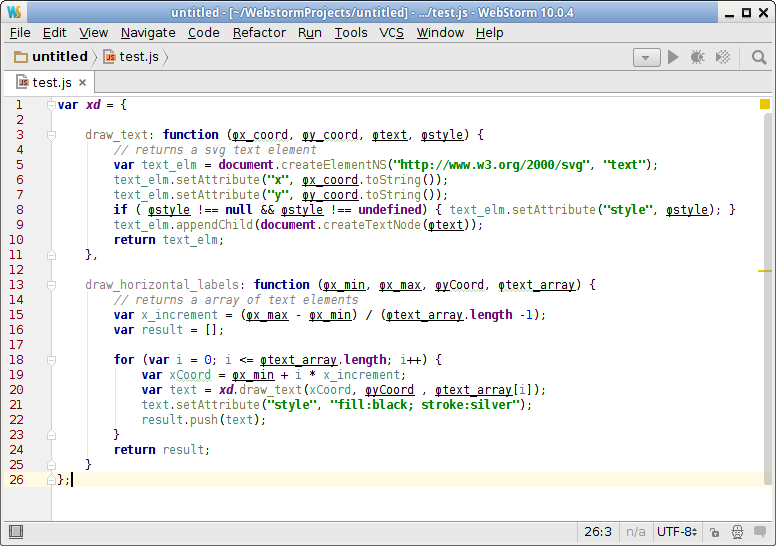This screenshot has width=776, height=546.
Task: Click 'undefined' keyword on line 8
Action: tap(389, 210)
